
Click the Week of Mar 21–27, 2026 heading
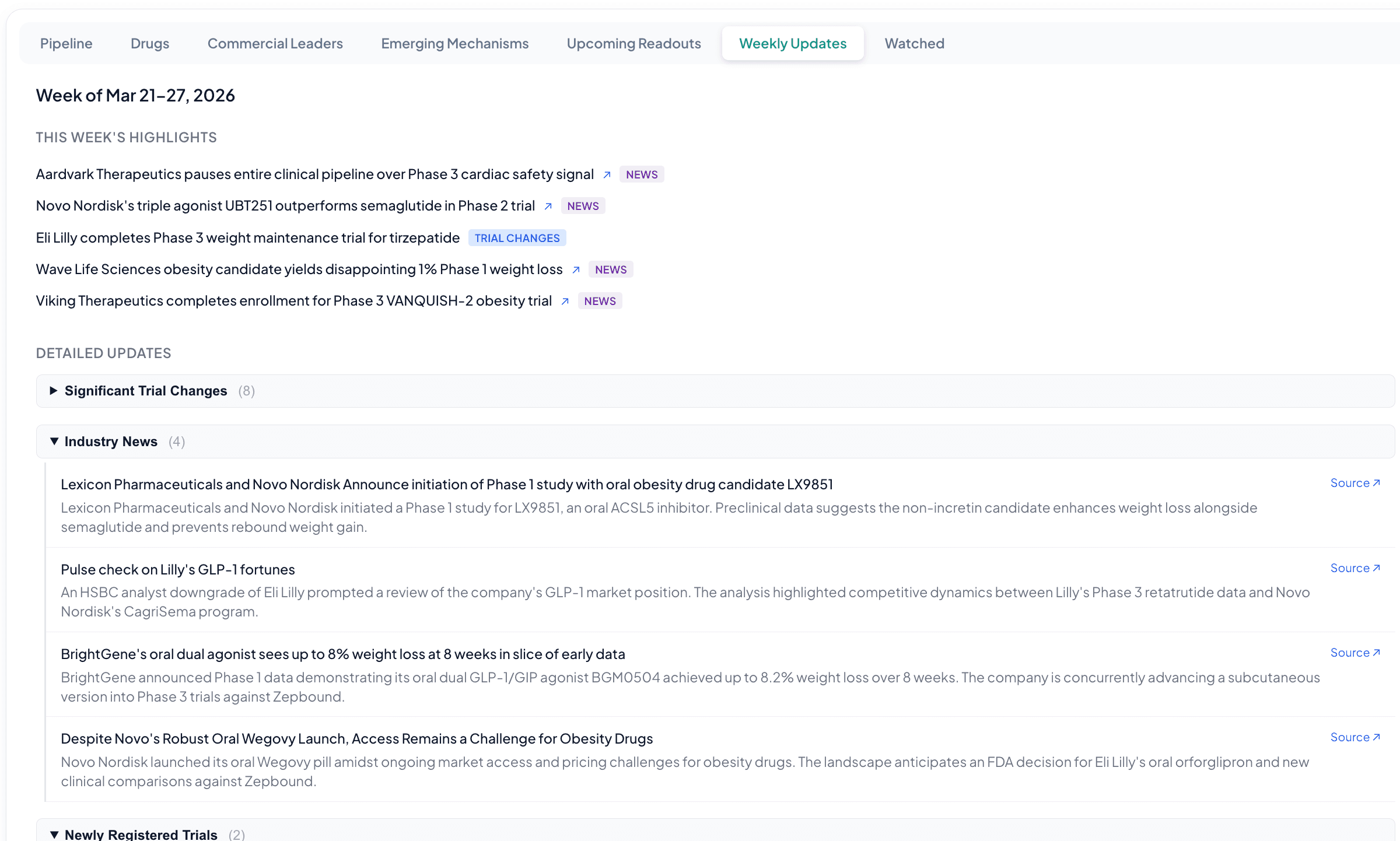pos(135,96)
